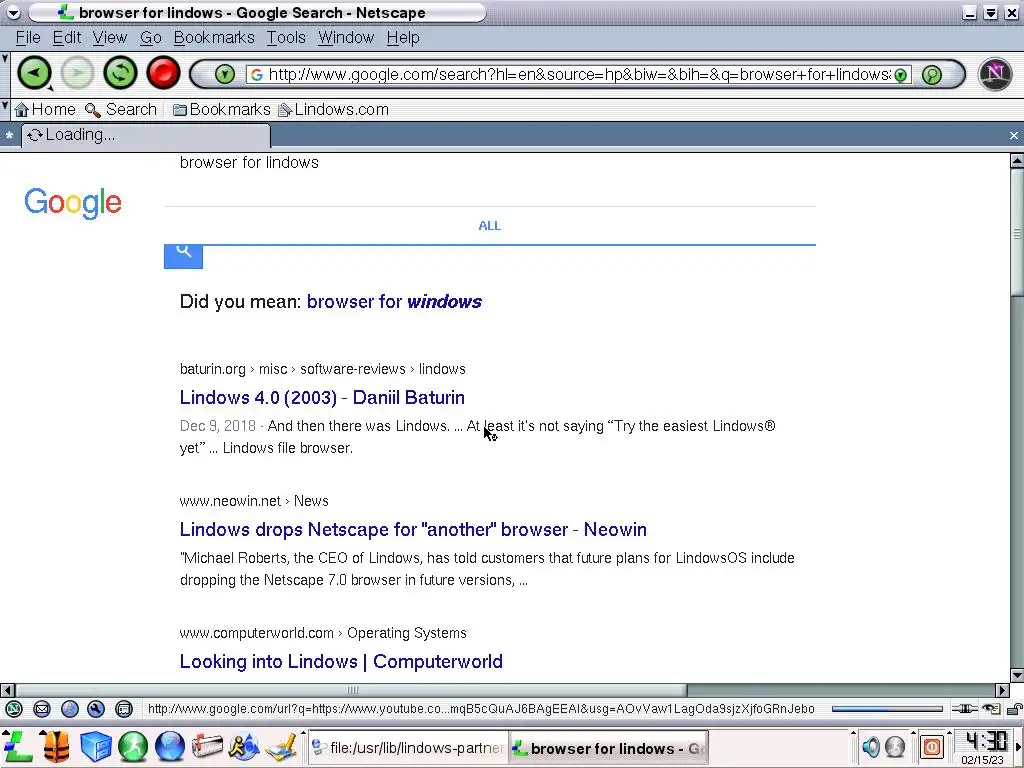Click the cookie/privacy eye icon in status bar
Screen dimensions: 1024x768
pos(991,709)
